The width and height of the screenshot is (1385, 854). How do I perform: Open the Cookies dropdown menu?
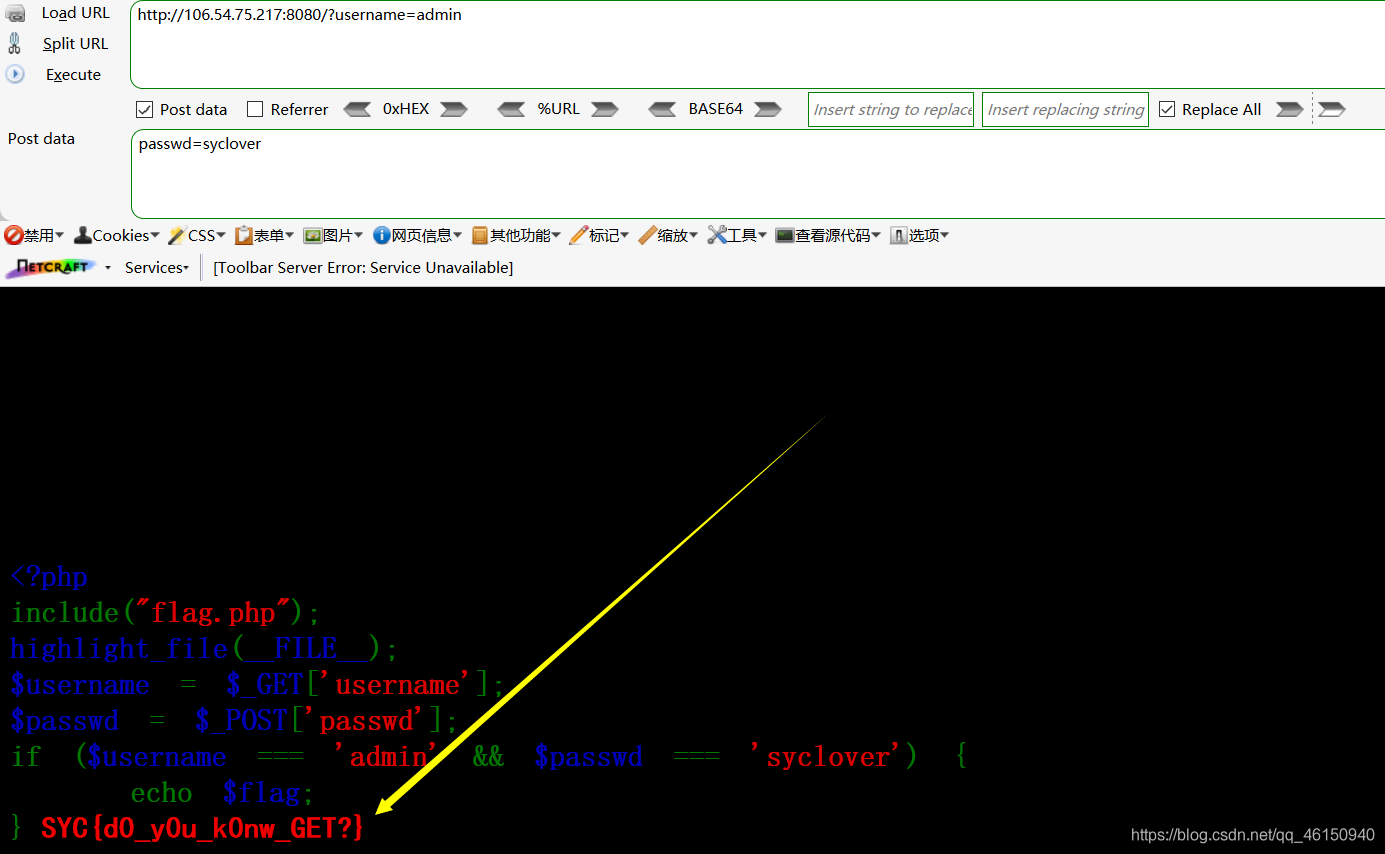point(117,235)
